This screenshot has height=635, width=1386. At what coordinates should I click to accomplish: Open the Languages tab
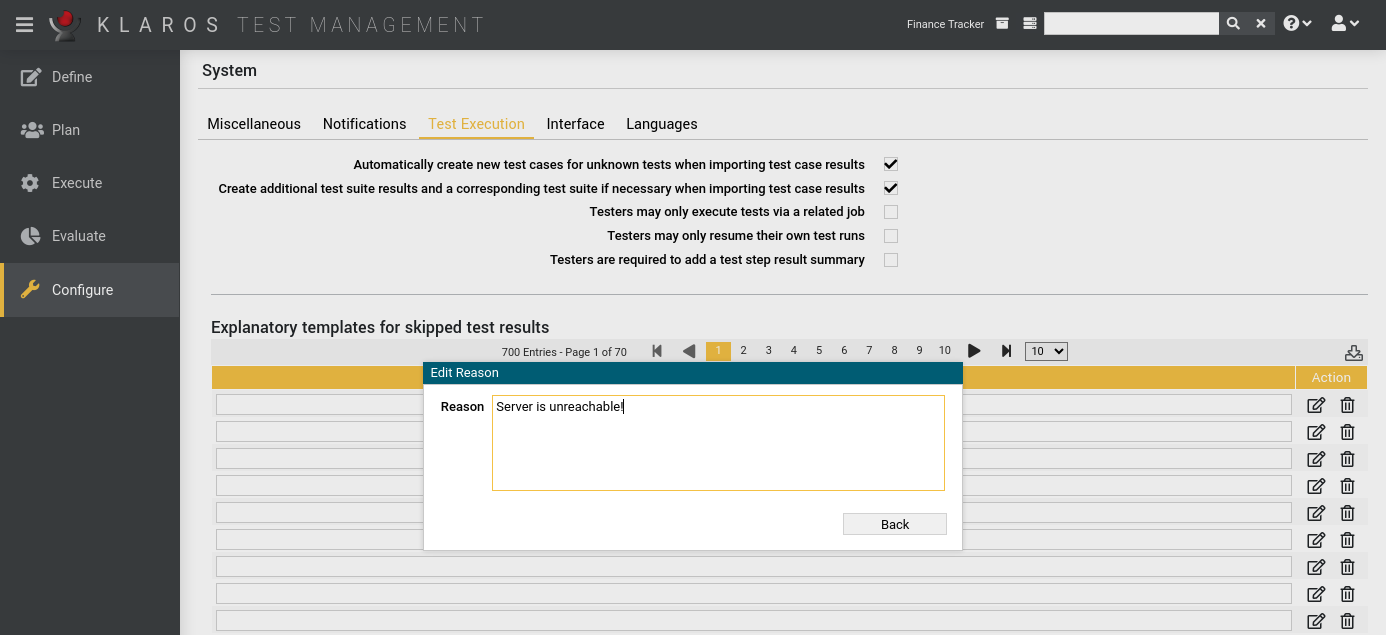click(661, 123)
